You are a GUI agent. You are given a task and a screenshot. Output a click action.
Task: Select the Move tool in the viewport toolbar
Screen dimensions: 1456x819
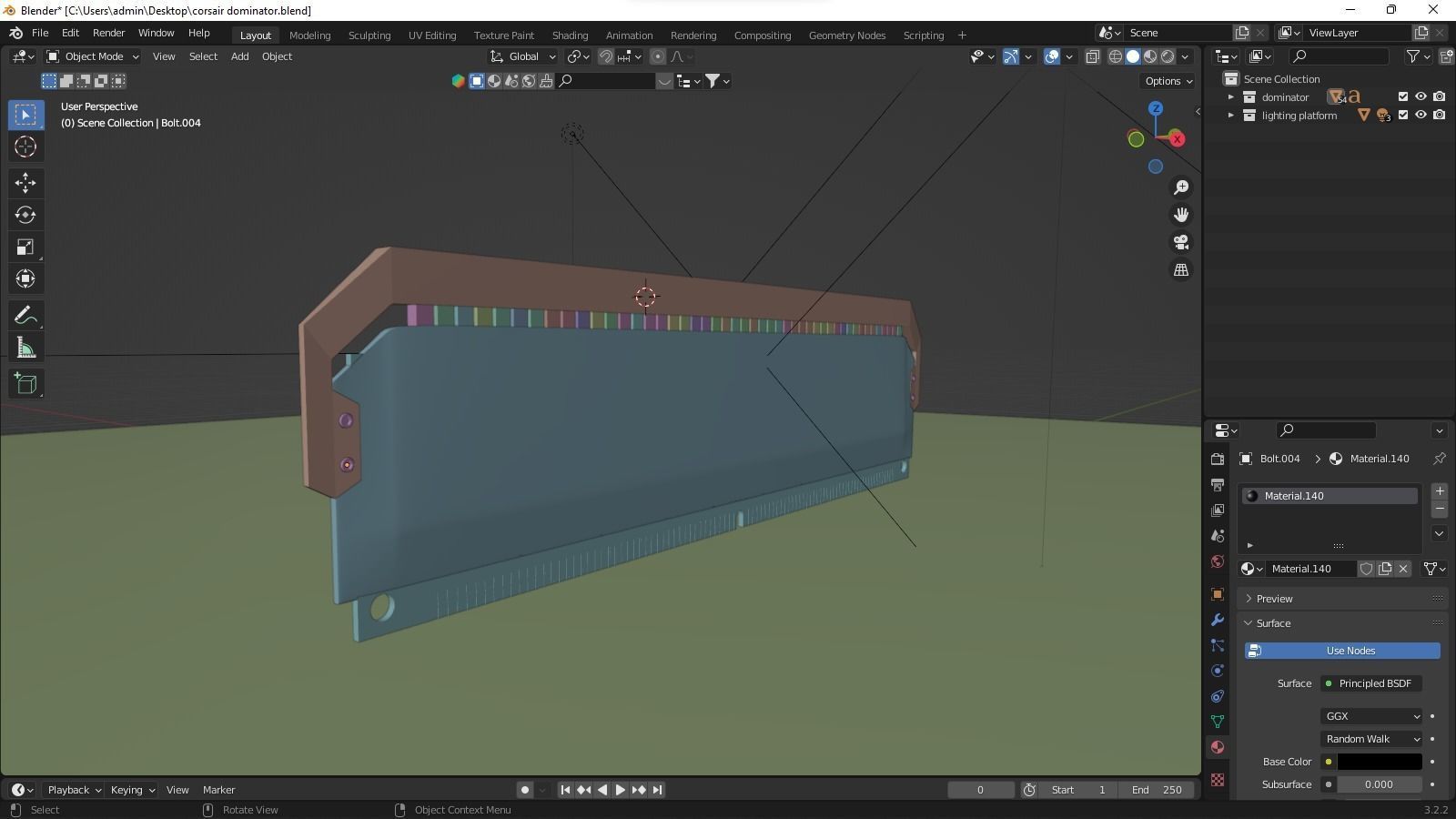click(25, 183)
